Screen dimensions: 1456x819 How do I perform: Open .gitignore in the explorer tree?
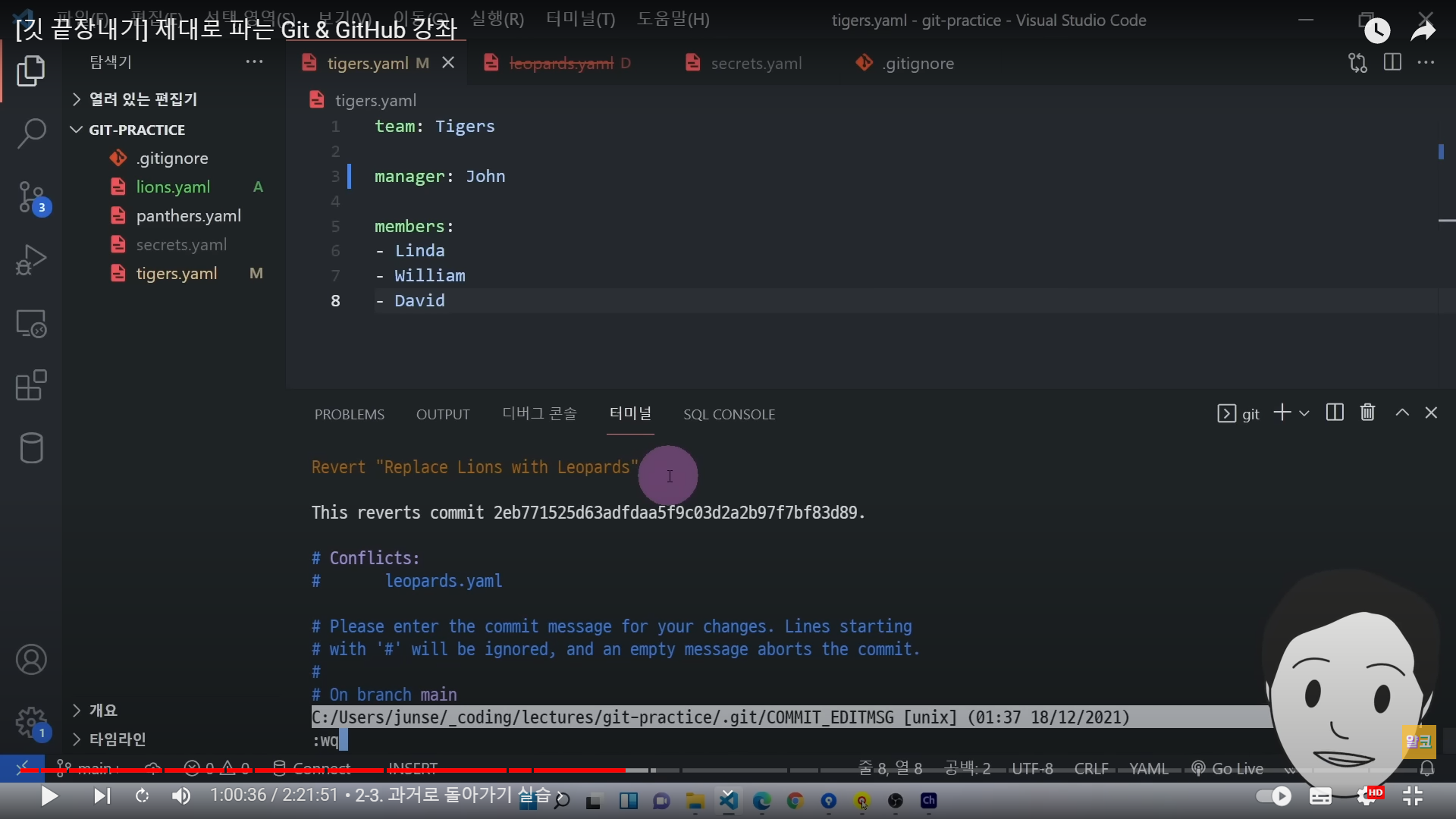172,158
